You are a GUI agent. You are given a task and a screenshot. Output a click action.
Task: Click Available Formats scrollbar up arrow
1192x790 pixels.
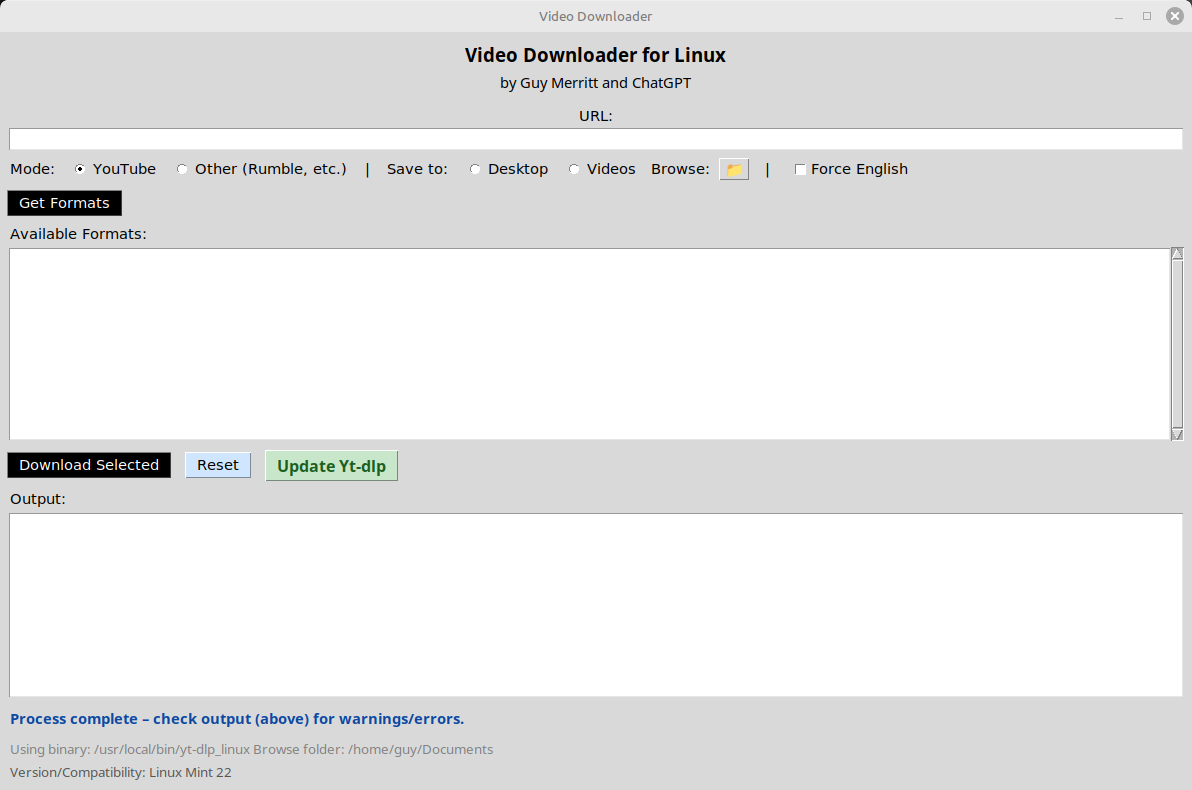(x=1178, y=253)
